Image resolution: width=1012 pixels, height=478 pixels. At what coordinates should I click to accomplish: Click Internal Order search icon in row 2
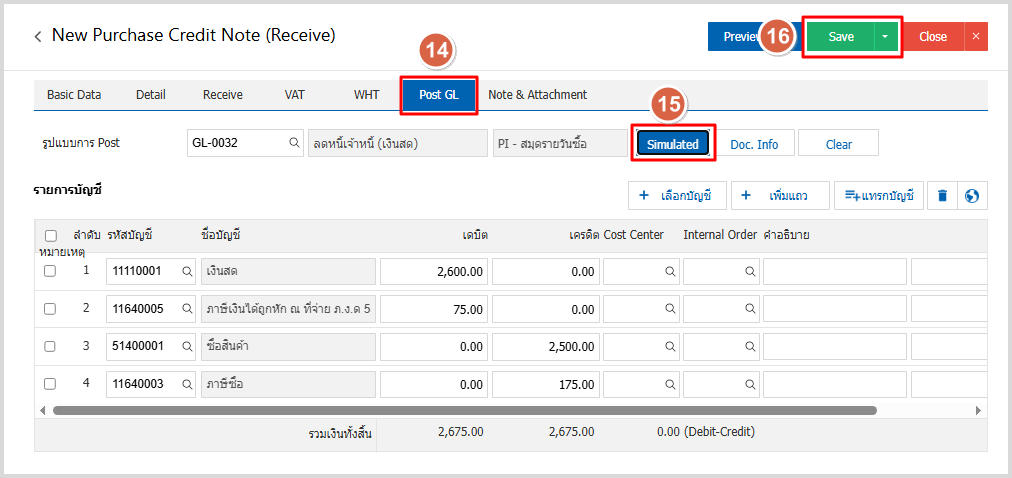tap(749, 309)
